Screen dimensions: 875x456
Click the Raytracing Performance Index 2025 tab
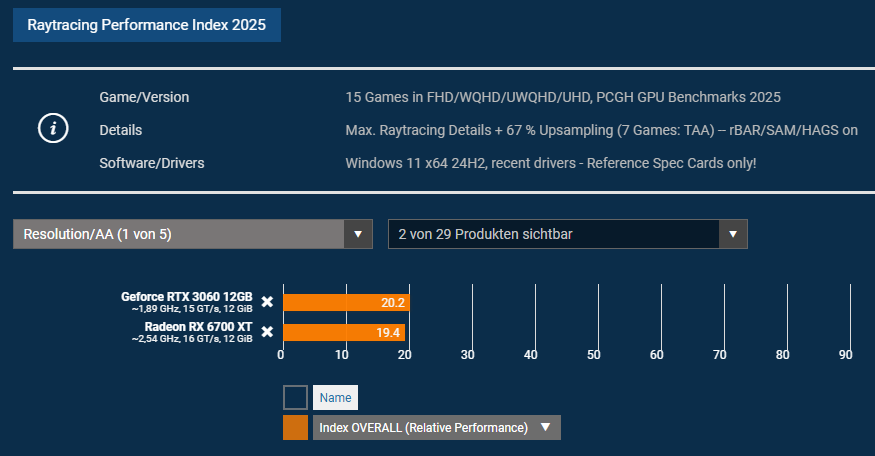[x=147, y=25]
